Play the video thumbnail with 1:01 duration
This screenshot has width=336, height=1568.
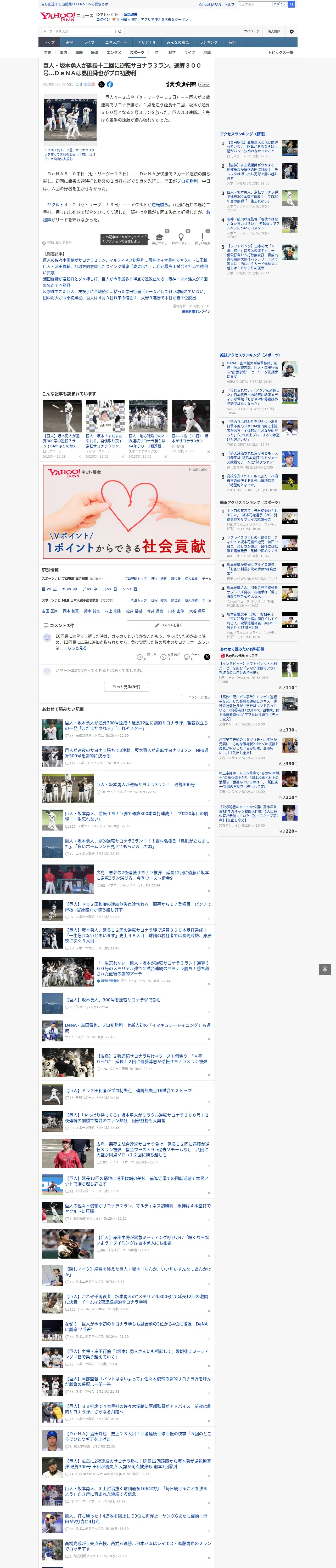(x=289, y=517)
